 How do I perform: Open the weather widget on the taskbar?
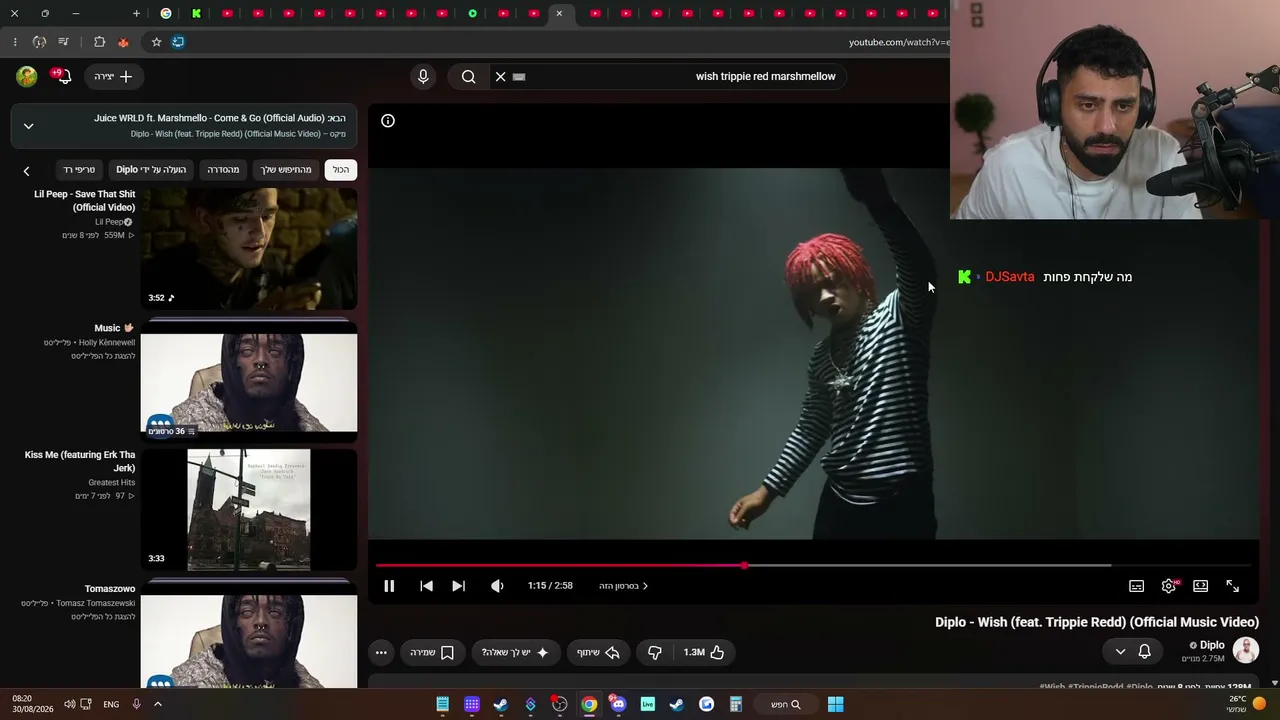(1245, 704)
